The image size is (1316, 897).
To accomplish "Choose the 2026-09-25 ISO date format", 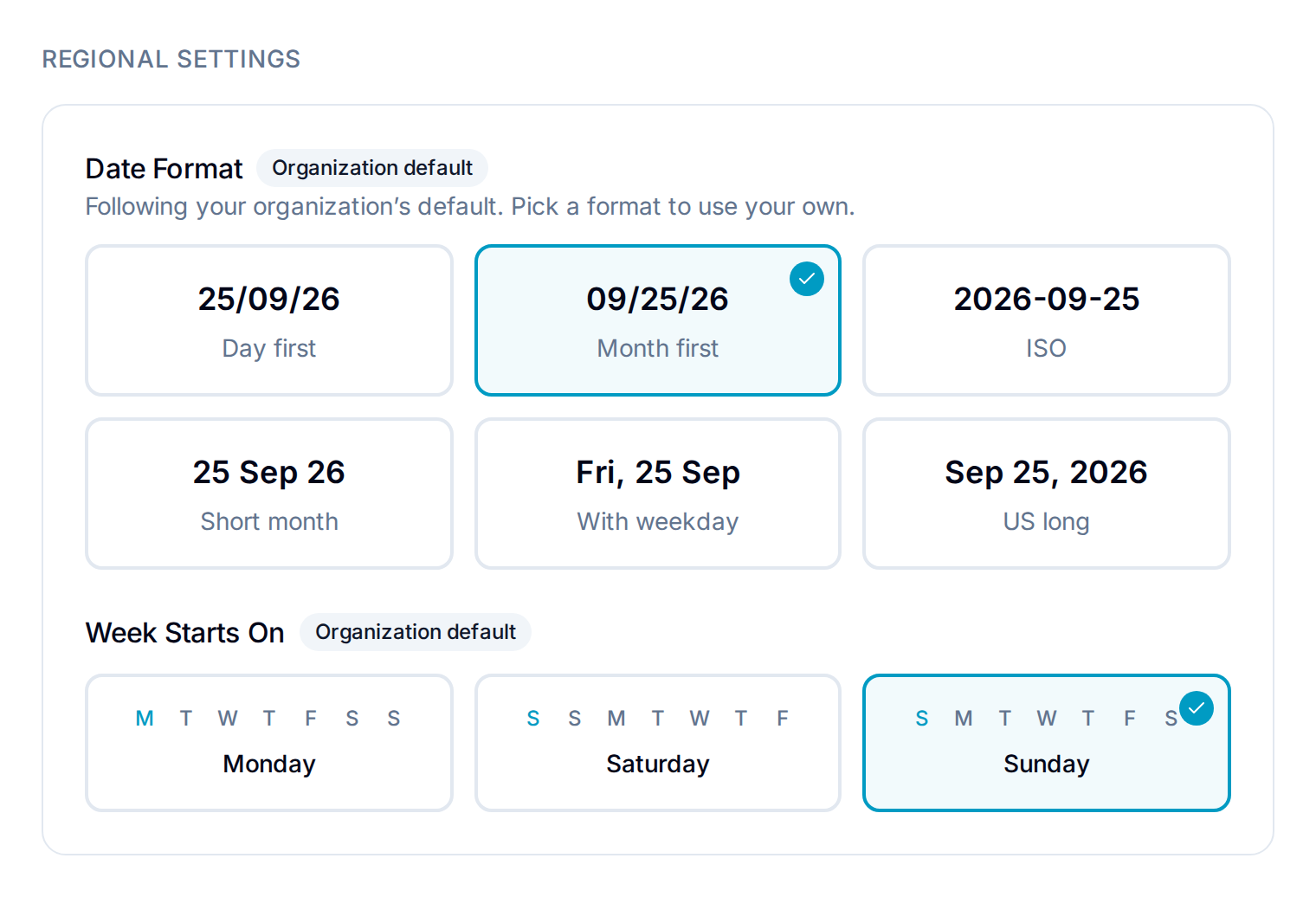I will (x=1046, y=320).
